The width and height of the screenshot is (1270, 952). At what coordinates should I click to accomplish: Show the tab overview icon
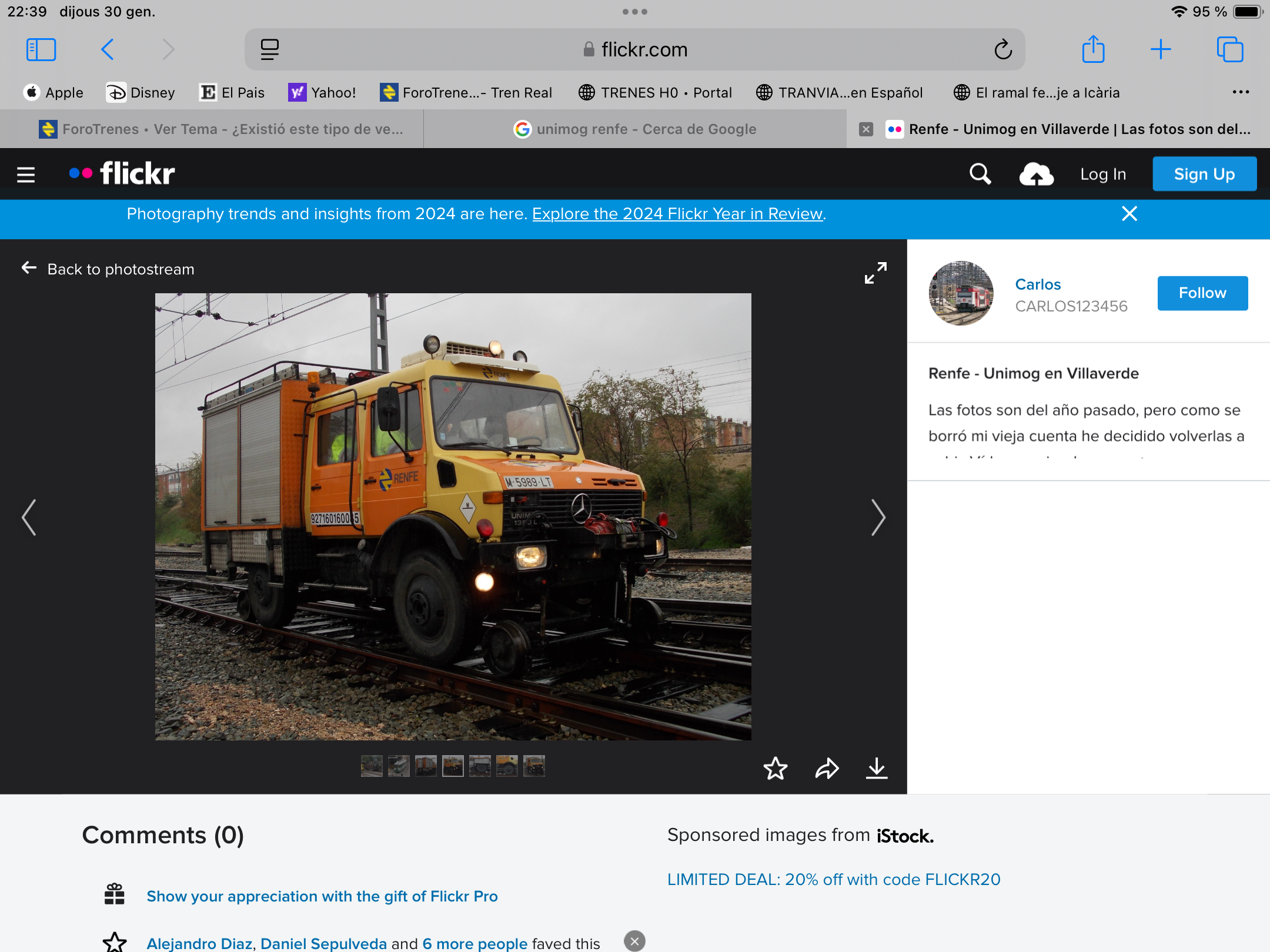[1230, 49]
